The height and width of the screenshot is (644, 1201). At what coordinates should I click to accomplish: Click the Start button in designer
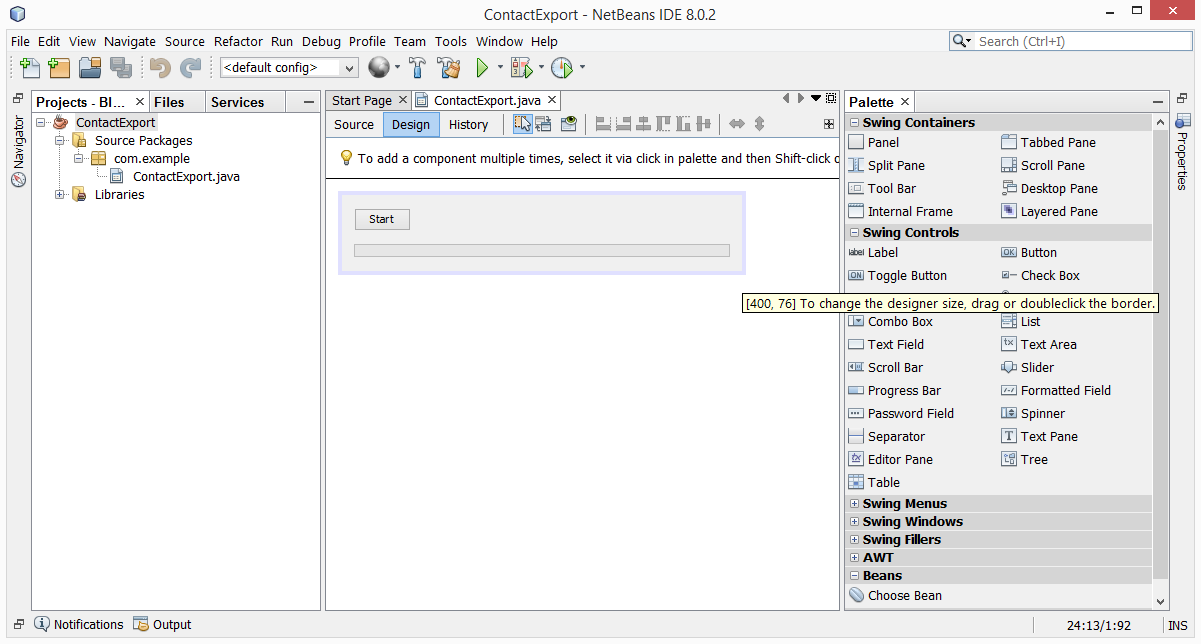(381, 220)
